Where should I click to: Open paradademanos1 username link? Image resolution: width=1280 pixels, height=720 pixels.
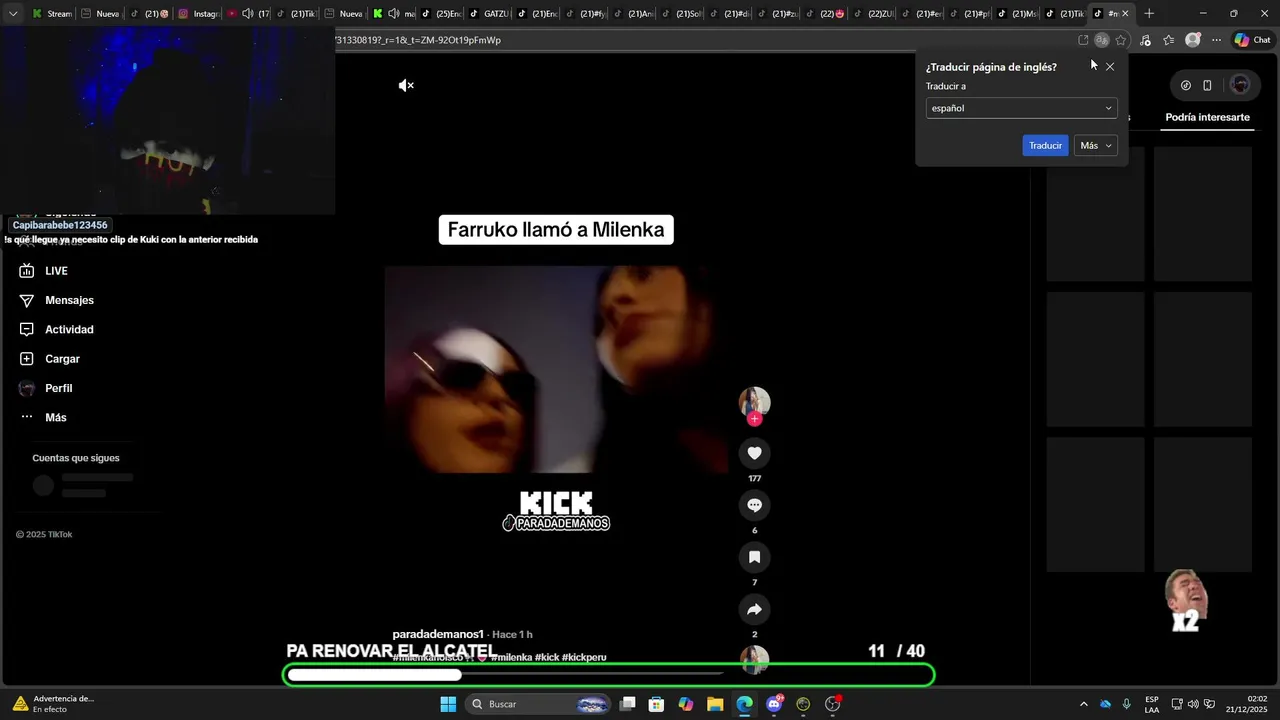point(438,634)
